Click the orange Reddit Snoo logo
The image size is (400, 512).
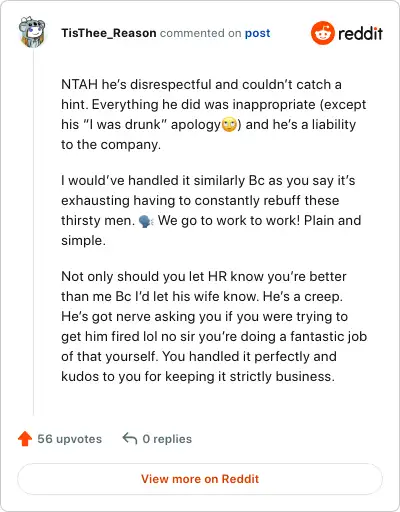322,33
